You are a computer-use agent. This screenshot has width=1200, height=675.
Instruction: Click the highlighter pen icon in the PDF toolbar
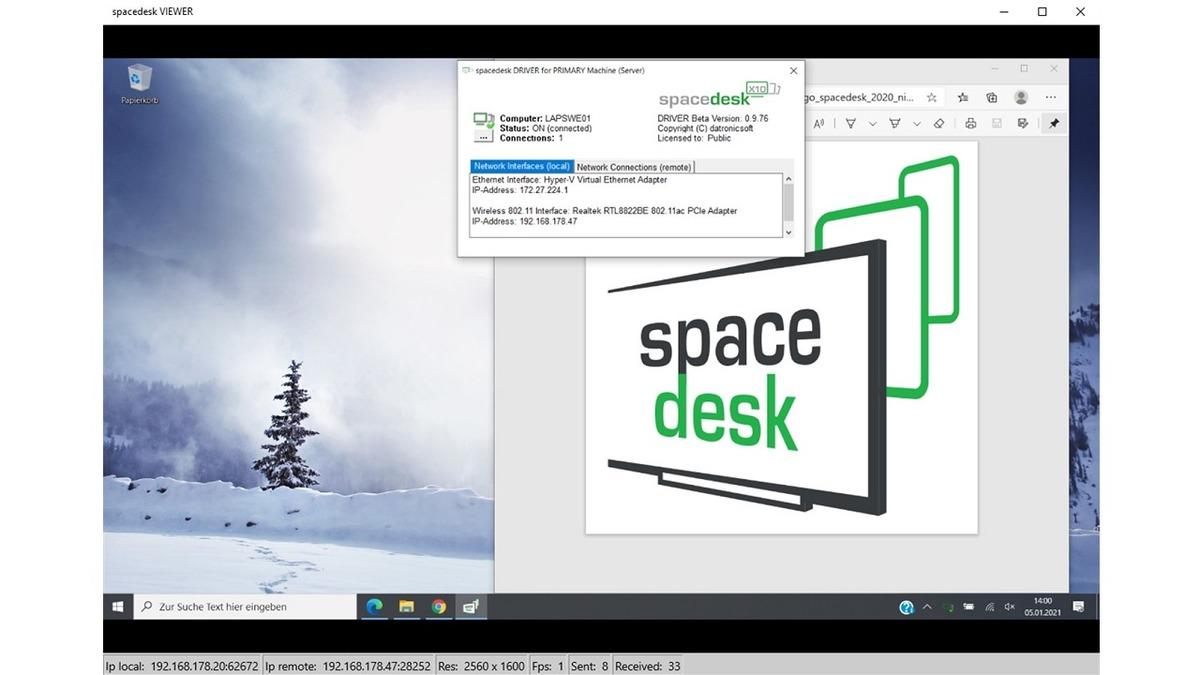click(896, 122)
